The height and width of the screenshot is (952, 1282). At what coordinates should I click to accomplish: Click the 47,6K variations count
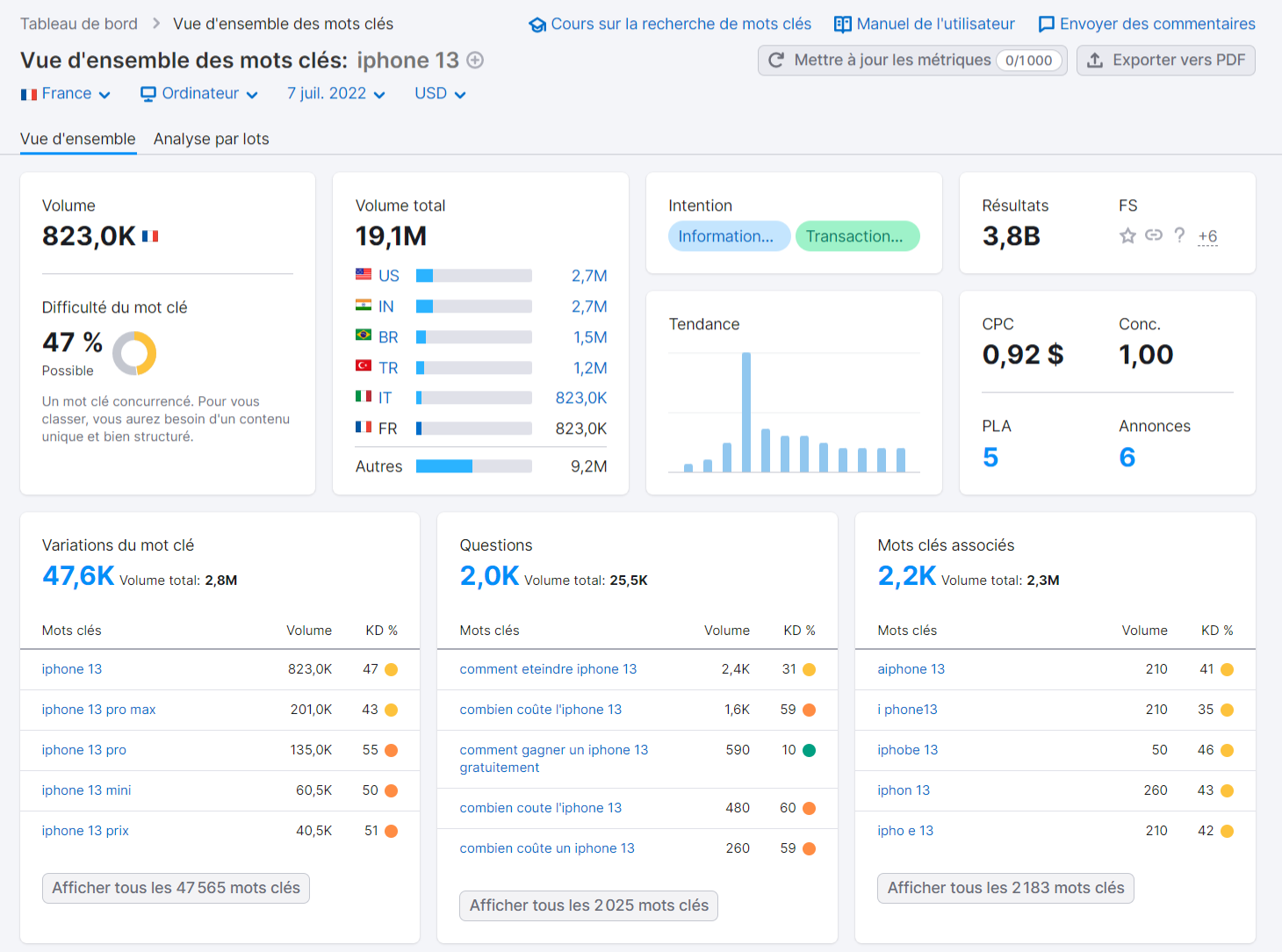click(x=78, y=576)
